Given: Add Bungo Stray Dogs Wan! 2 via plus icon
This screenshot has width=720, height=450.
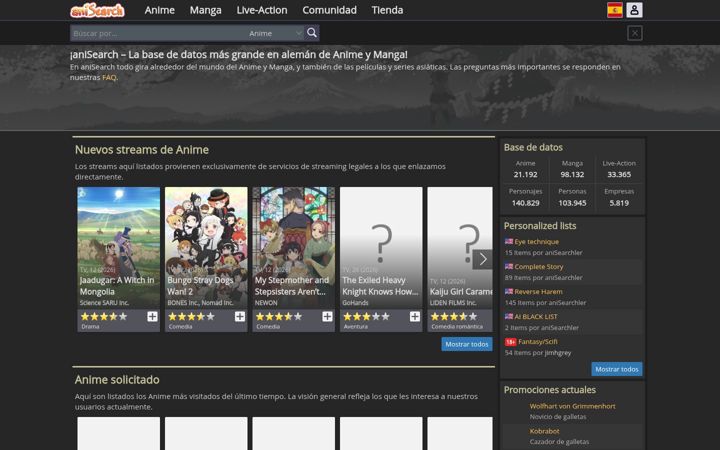Looking at the screenshot, I should pos(240,316).
